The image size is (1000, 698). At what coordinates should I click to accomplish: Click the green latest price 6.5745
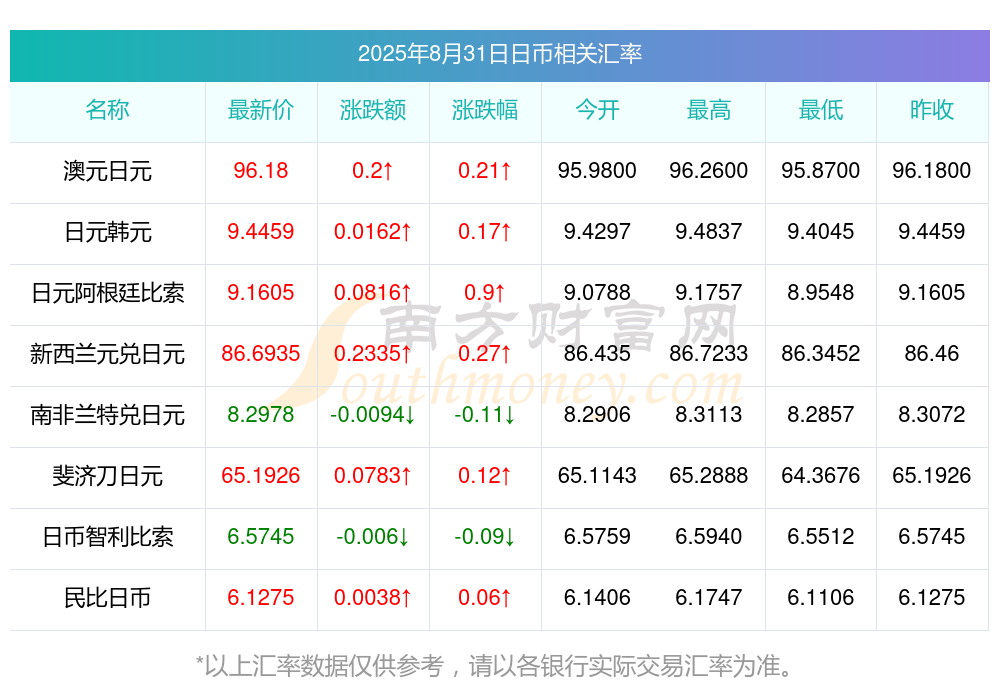point(261,537)
